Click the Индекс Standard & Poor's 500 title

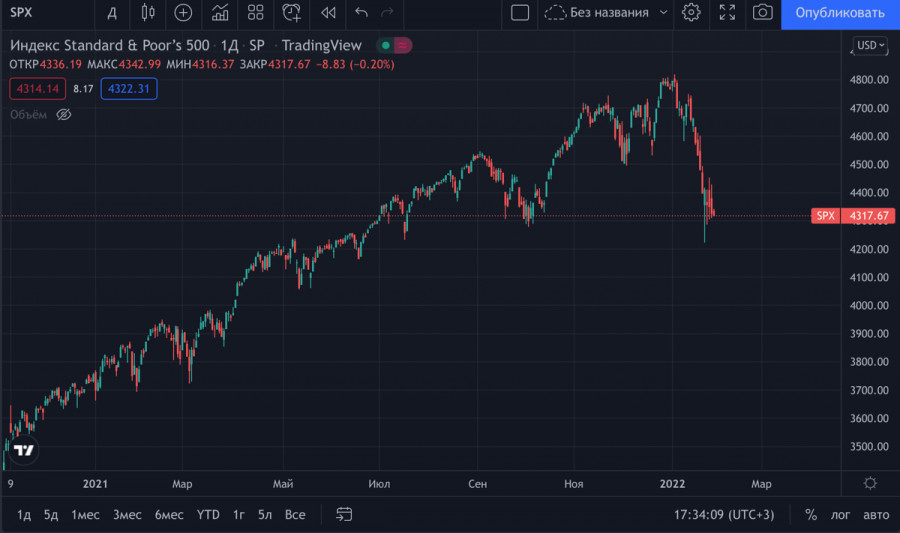(110, 45)
